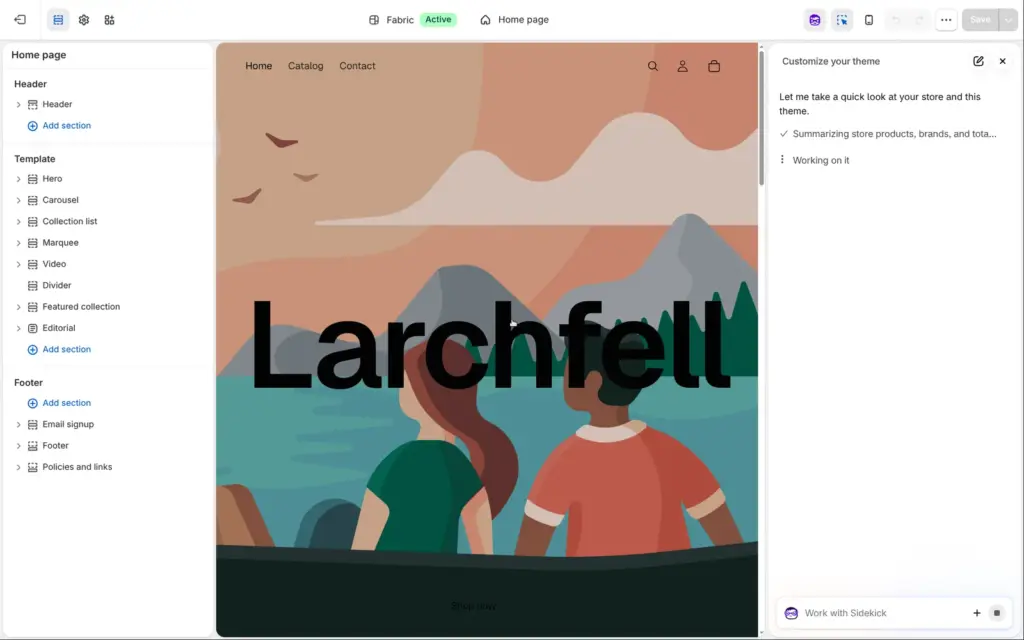Click Add section under Template
The height and width of the screenshot is (640, 1024).
[59, 350]
